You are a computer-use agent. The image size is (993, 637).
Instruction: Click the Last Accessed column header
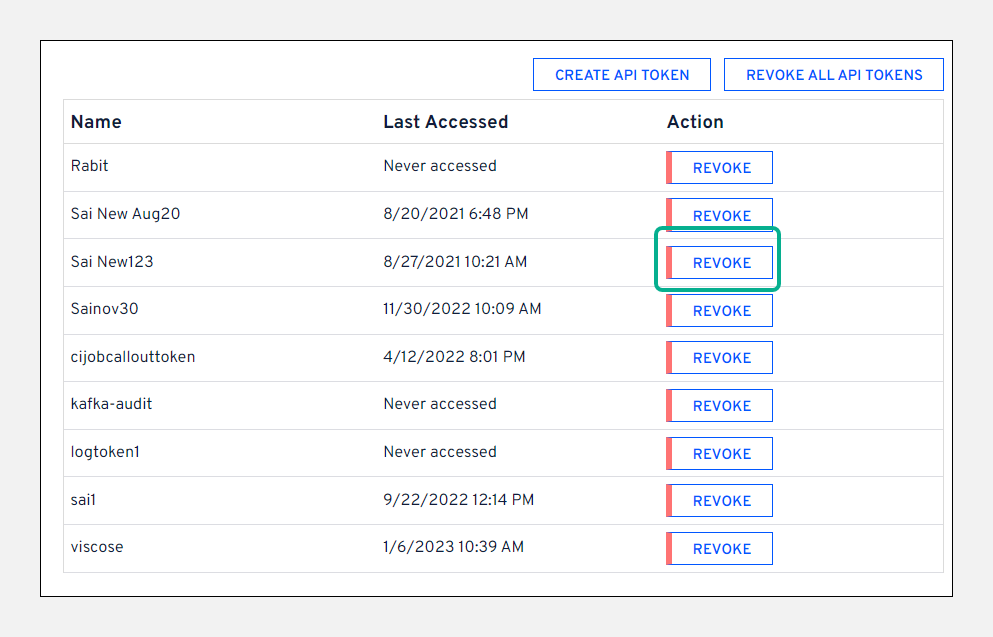click(x=445, y=122)
